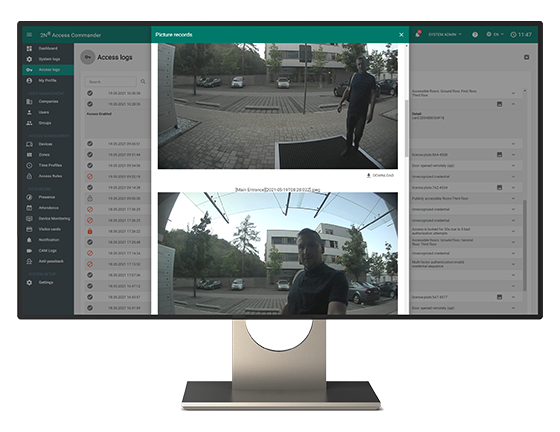
Task: Click the Search input field
Action: click(x=111, y=82)
